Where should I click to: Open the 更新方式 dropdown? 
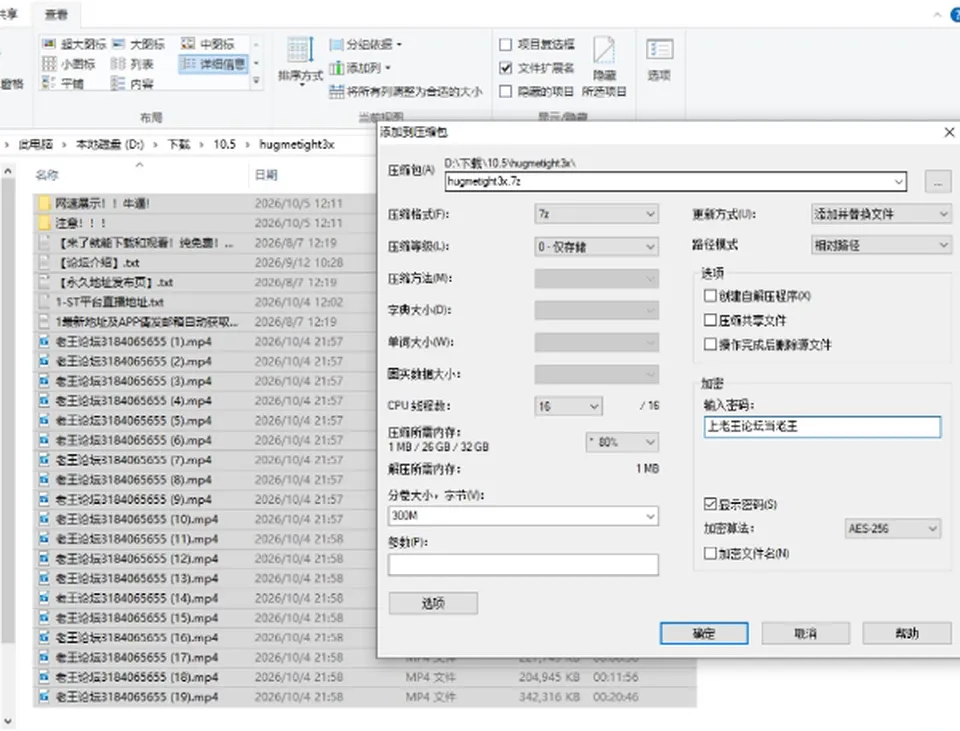(x=881, y=214)
